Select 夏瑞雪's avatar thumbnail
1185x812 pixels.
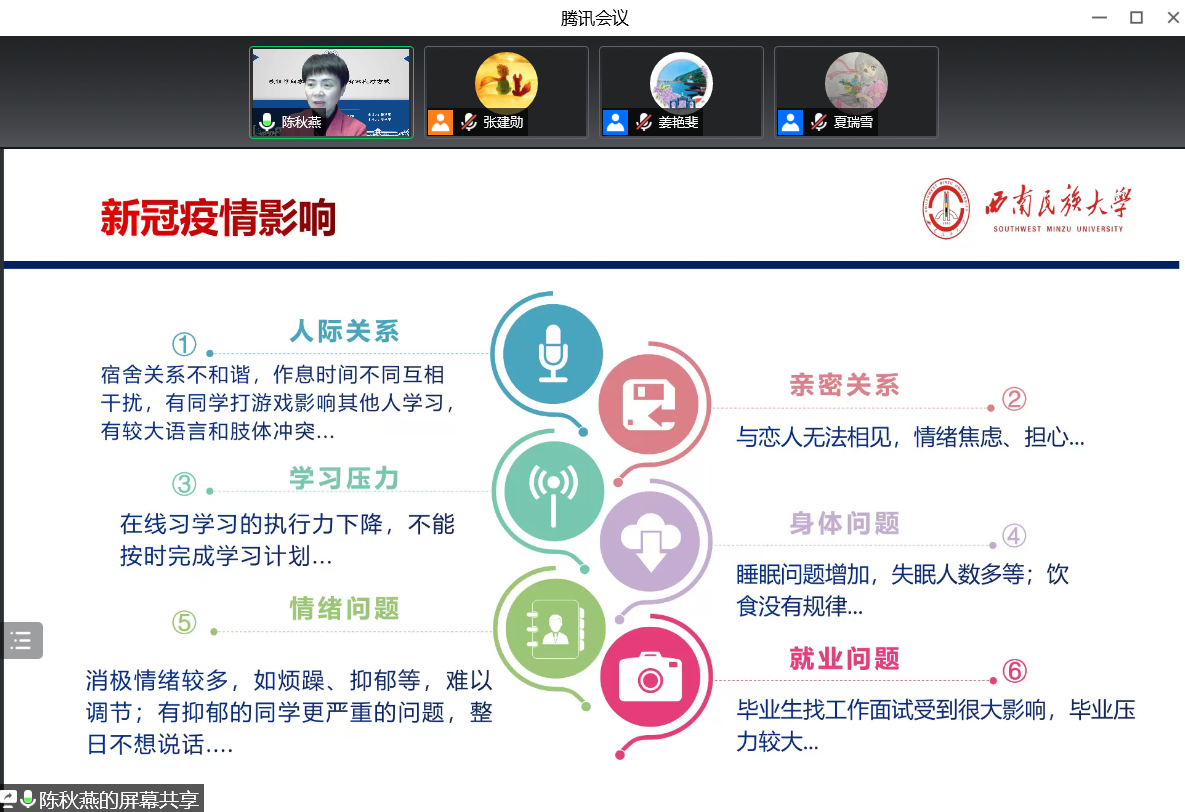pyautogui.click(x=856, y=82)
